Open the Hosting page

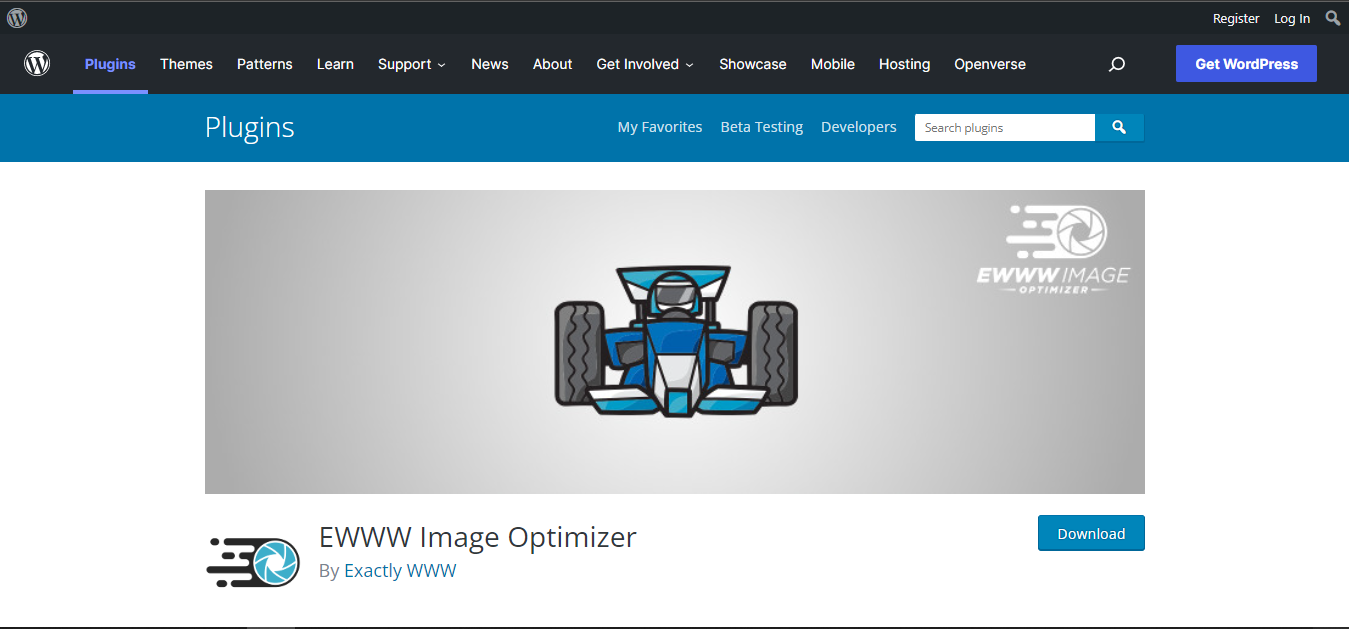[x=905, y=64]
